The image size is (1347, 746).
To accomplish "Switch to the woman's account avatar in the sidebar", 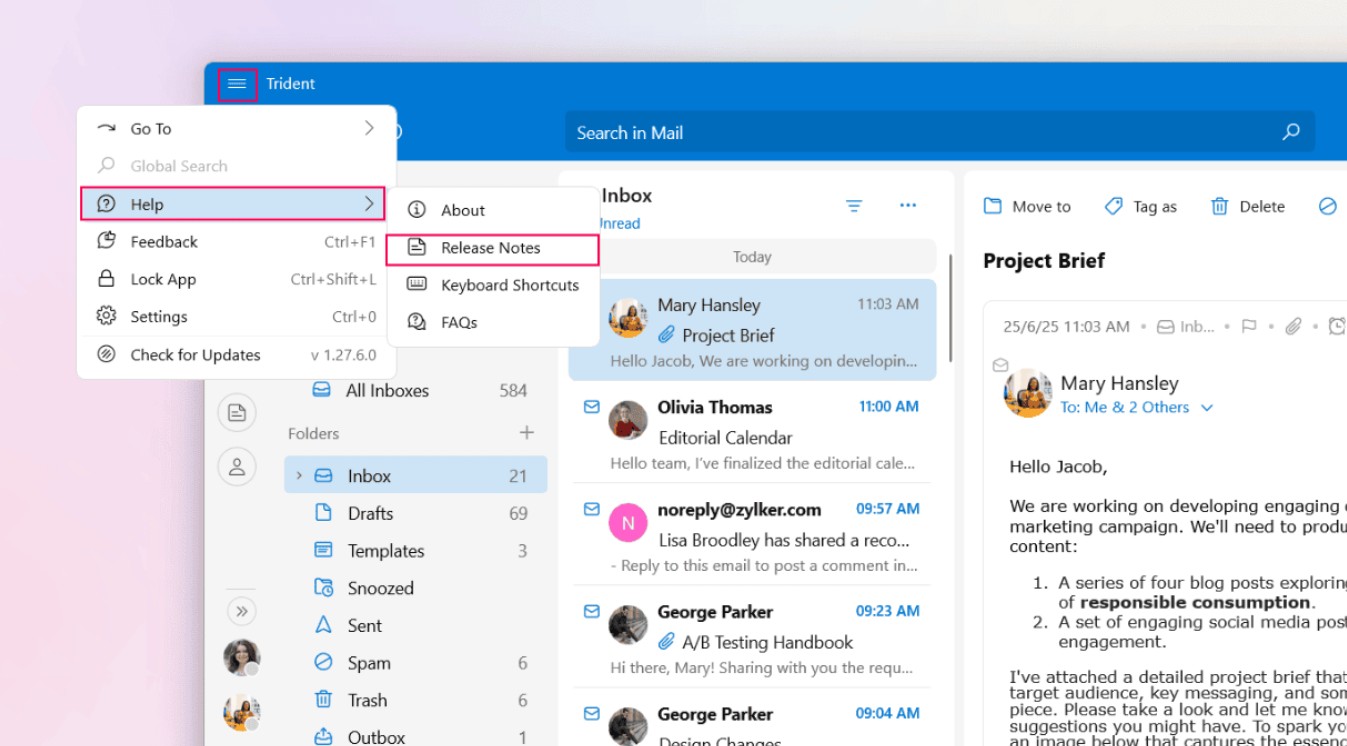I will [x=242, y=657].
